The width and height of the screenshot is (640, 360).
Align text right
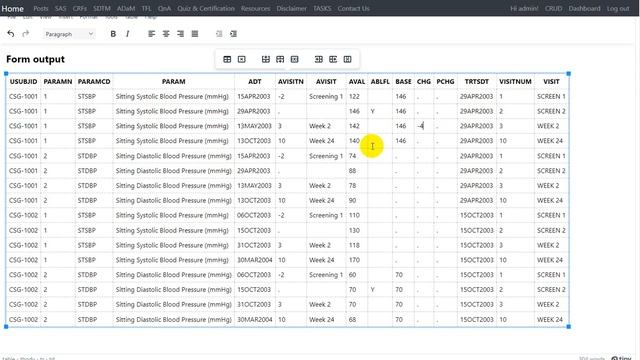click(x=180, y=34)
